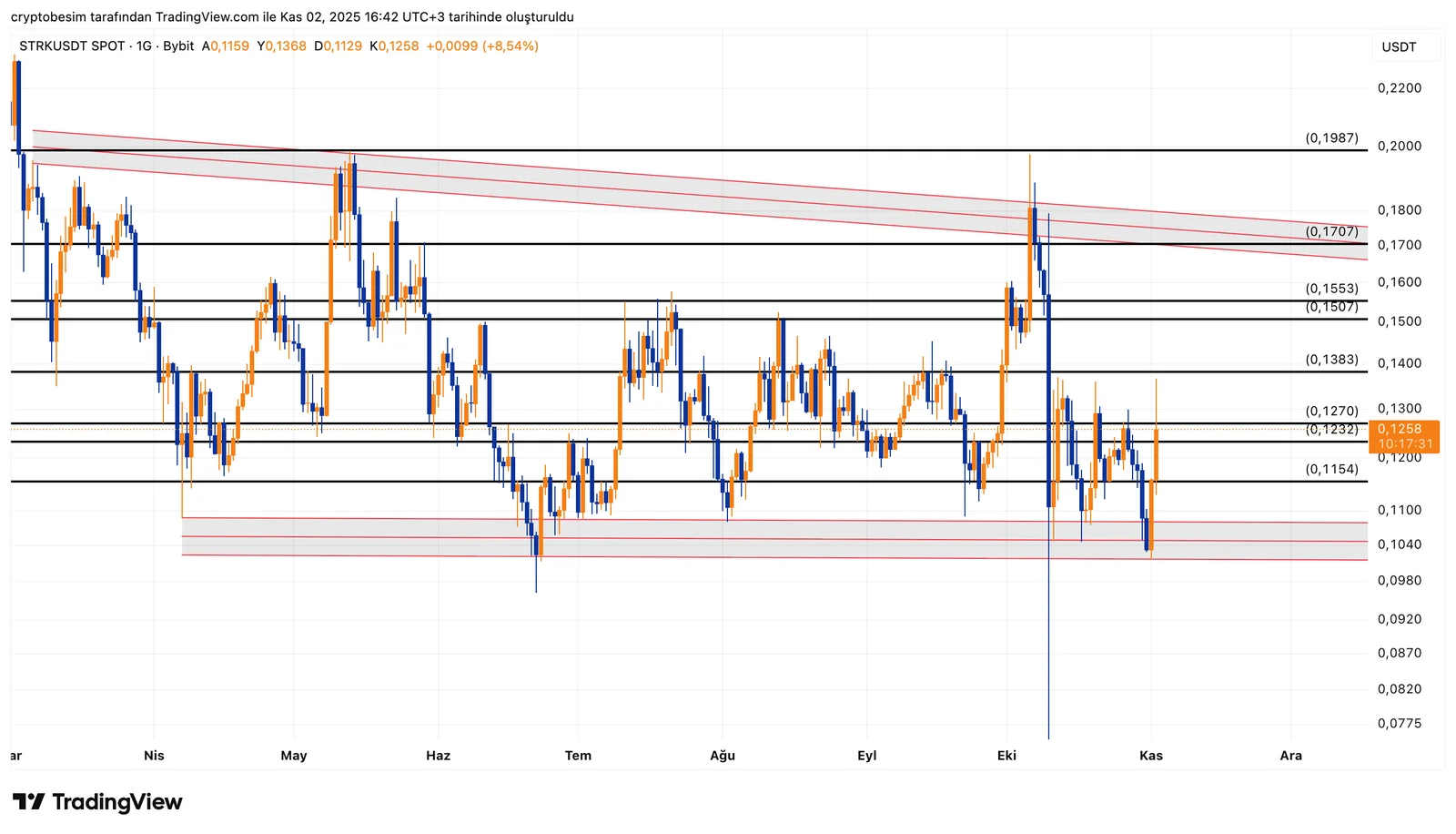Click the 0,2200 price axis value
This screenshot has width=1456, height=834.
(1399, 88)
